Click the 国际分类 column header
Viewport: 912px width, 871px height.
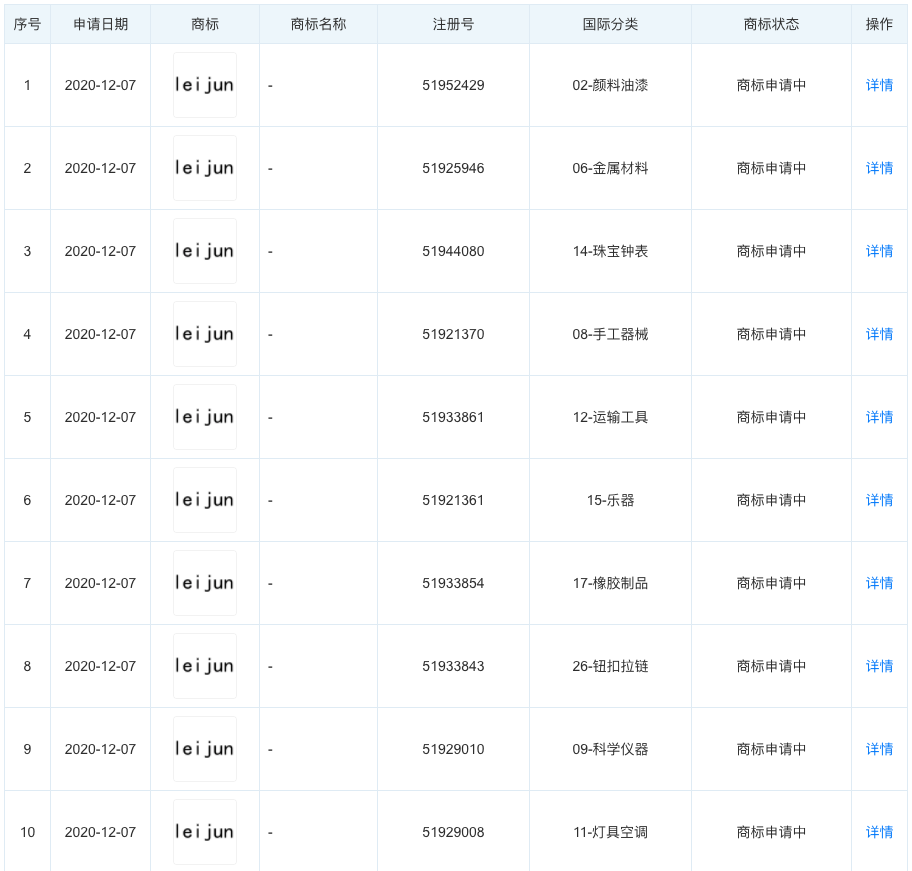(610, 24)
